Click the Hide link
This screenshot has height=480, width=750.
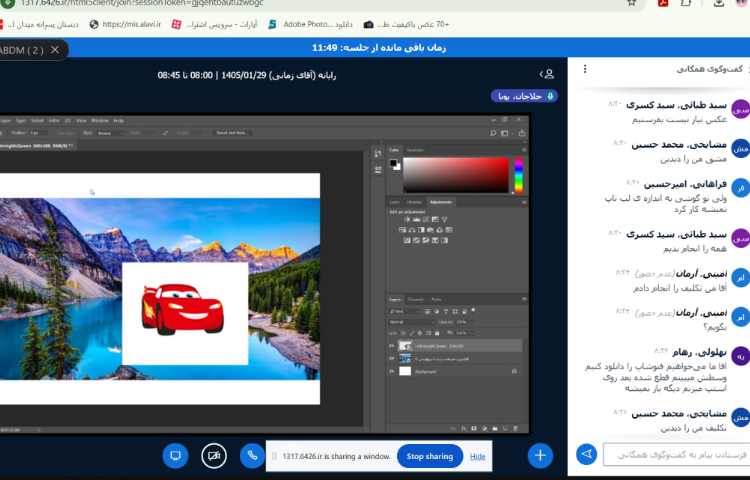coord(477,457)
